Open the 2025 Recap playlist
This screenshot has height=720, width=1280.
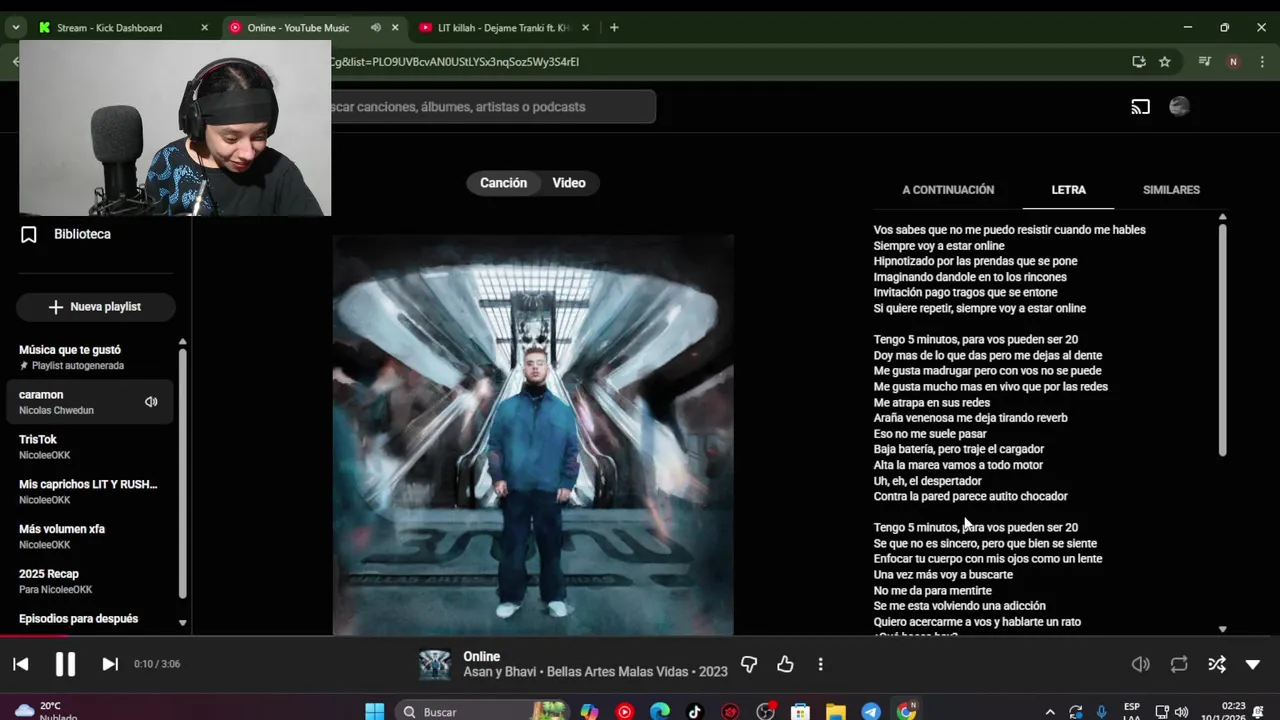point(90,581)
